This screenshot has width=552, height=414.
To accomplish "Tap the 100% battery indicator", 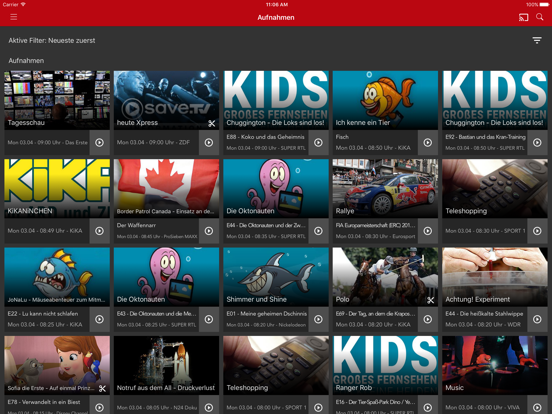I will (538, 5).
